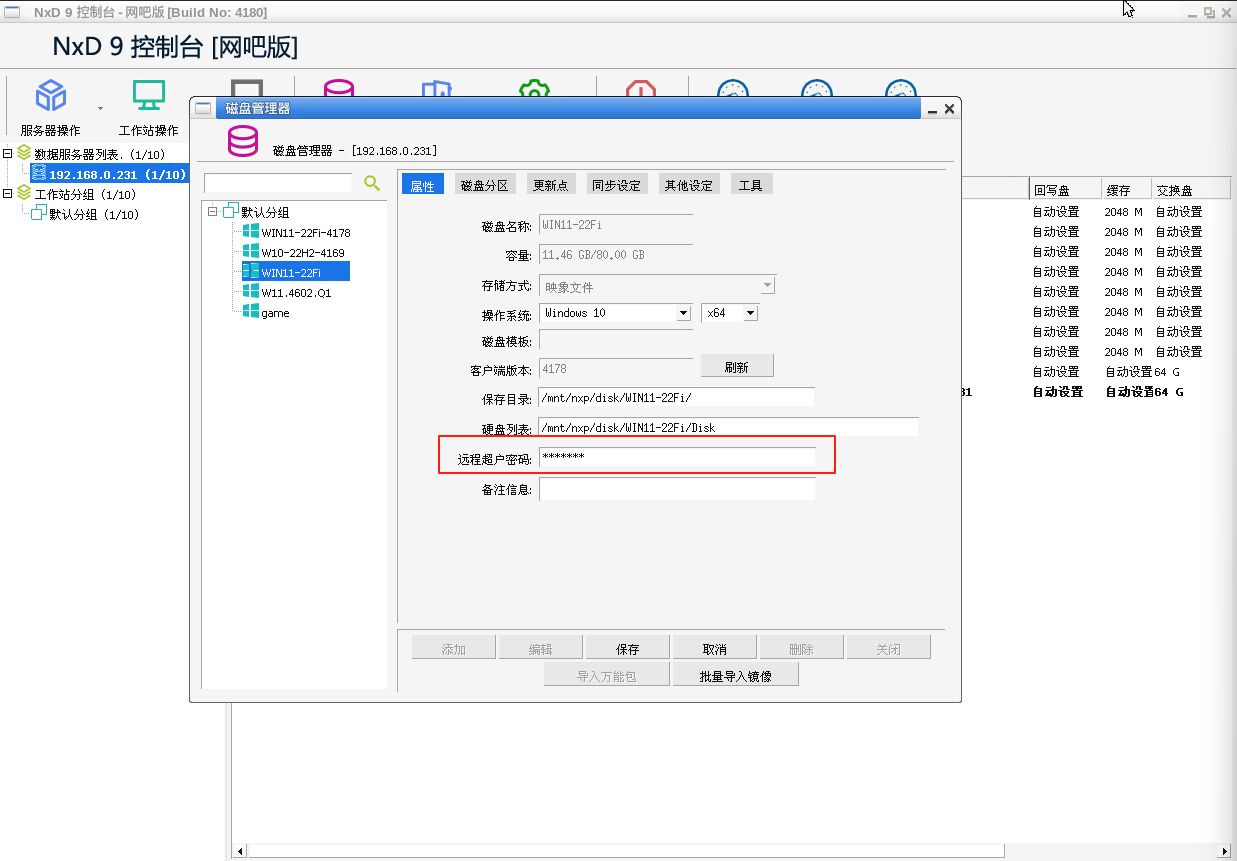Click the 编辑 button

coord(540,648)
